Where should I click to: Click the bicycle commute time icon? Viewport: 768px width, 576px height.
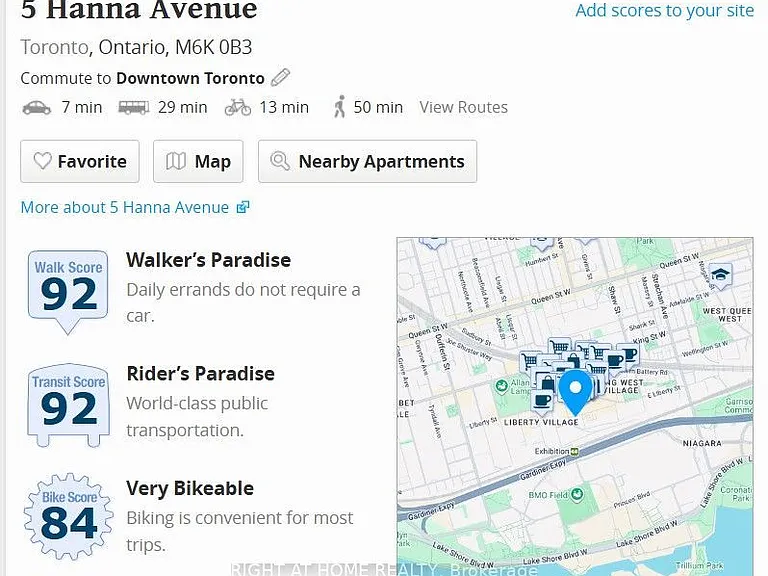238,107
